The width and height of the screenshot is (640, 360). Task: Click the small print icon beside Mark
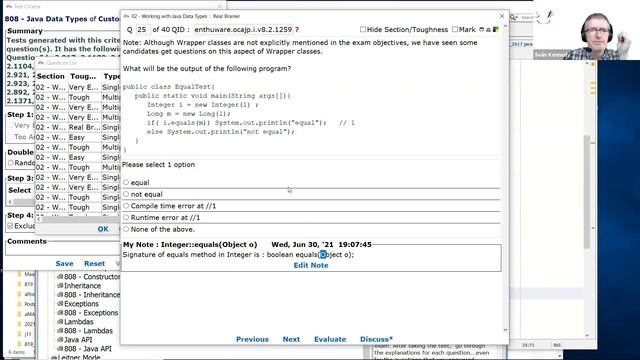tap(488, 29)
